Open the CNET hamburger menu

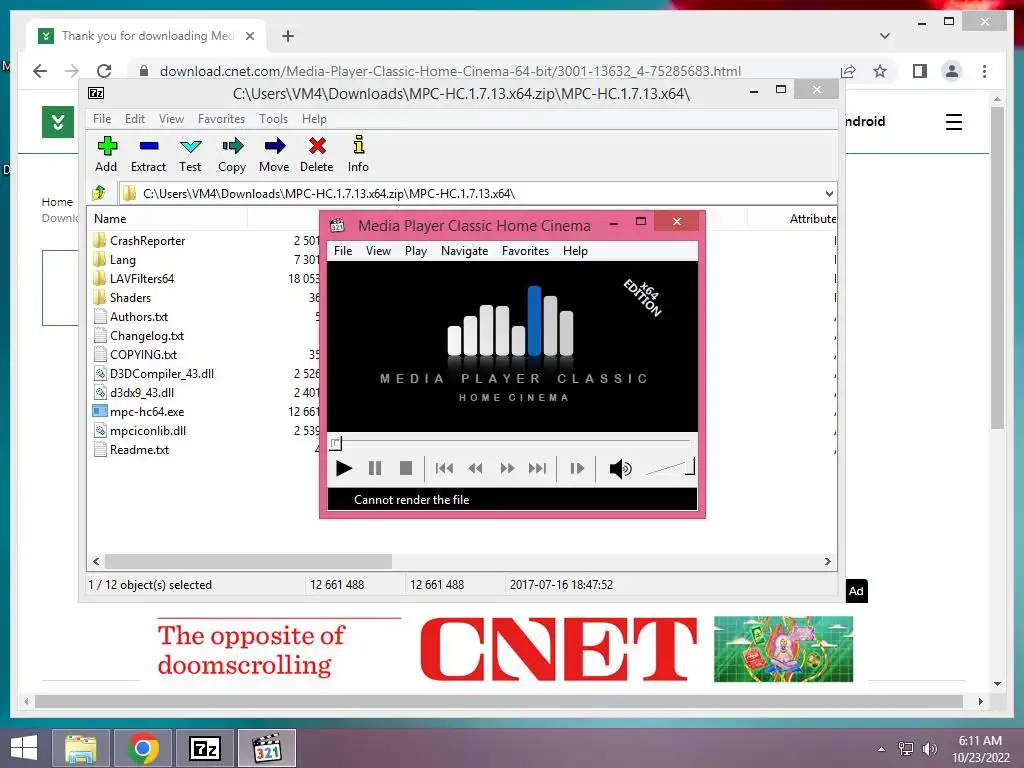tap(953, 121)
